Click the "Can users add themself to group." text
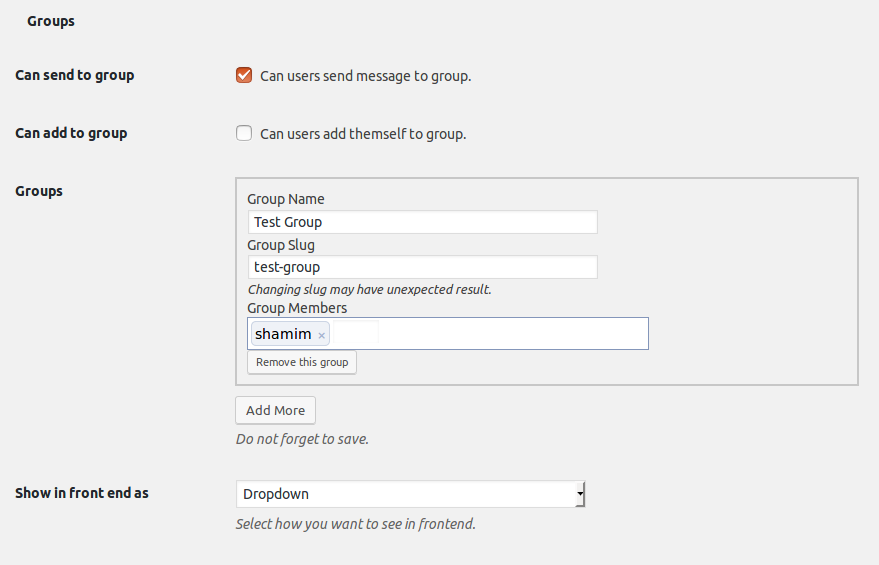Image resolution: width=879 pixels, height=565 pixels. click(363, 134)
